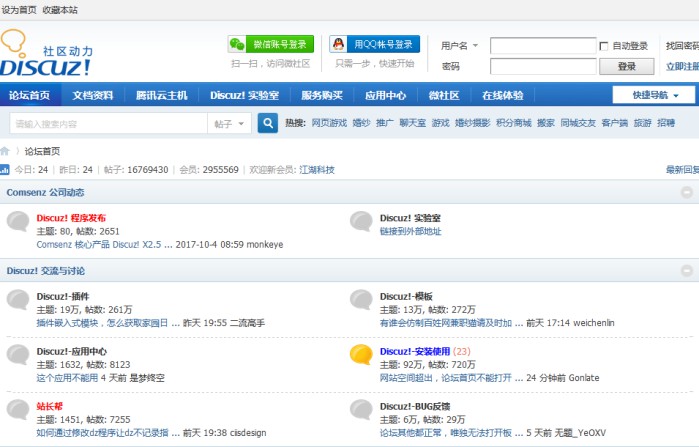The image size is (699, 447).
Task: Click bubble icon beside Discuz! 程序发布
Action: (18, 221)
